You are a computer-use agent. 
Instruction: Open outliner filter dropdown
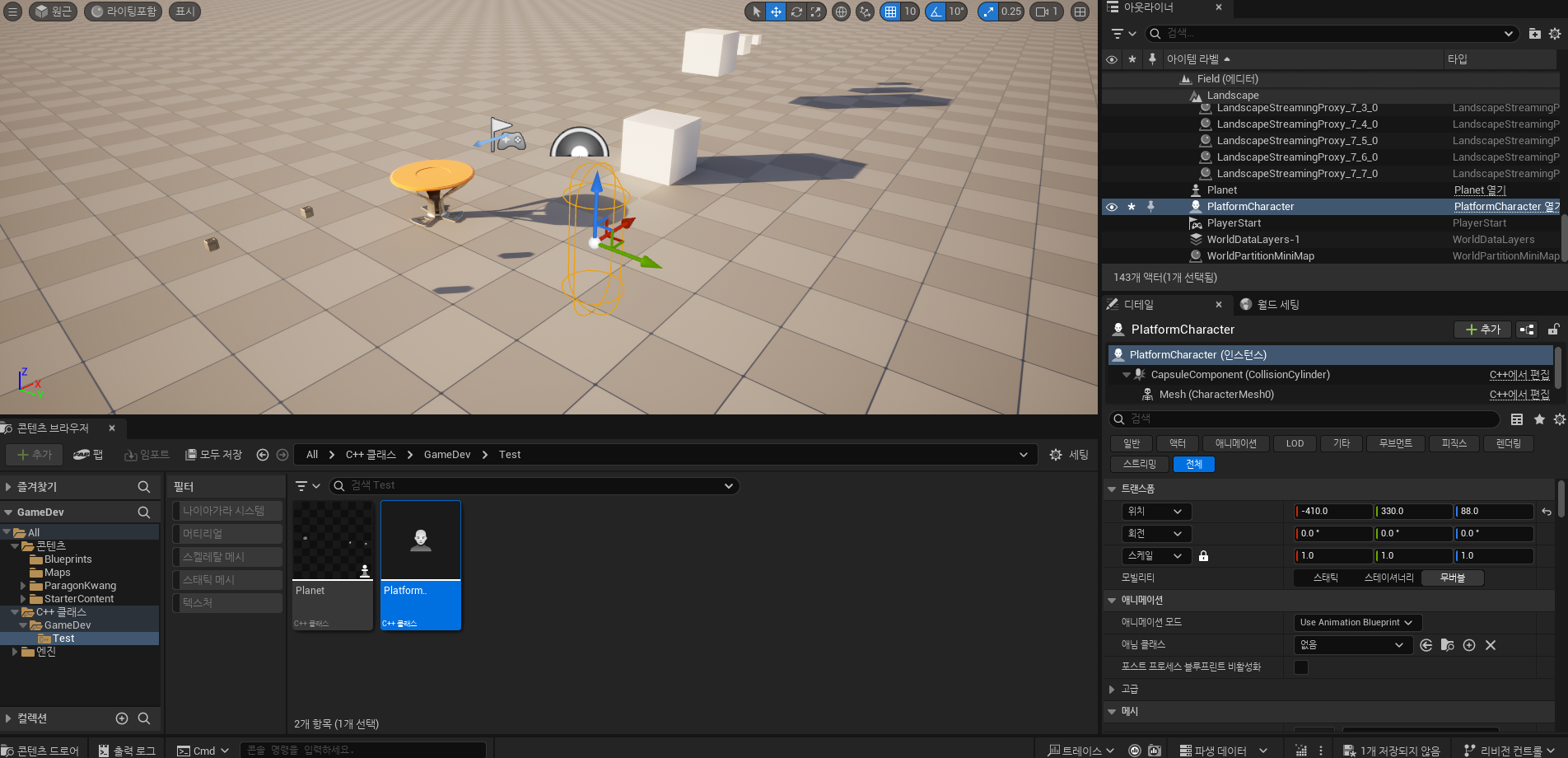point(1123,34)
